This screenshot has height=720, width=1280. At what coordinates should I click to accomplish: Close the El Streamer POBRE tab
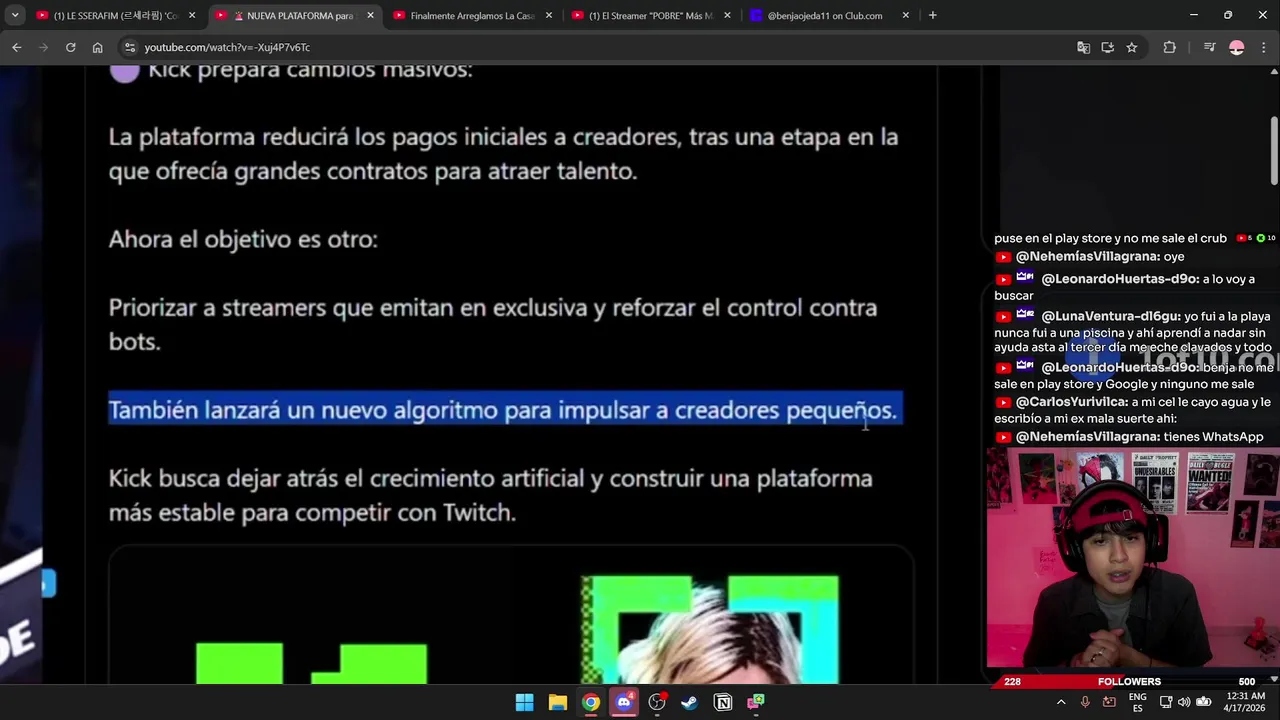[727, 15]
